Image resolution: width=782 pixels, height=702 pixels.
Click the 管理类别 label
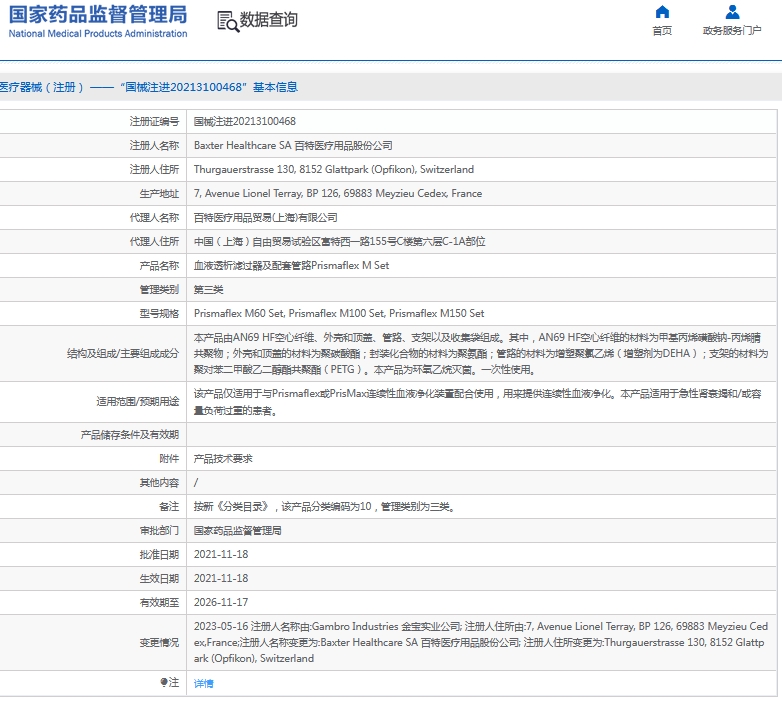[x=159, y=290]
